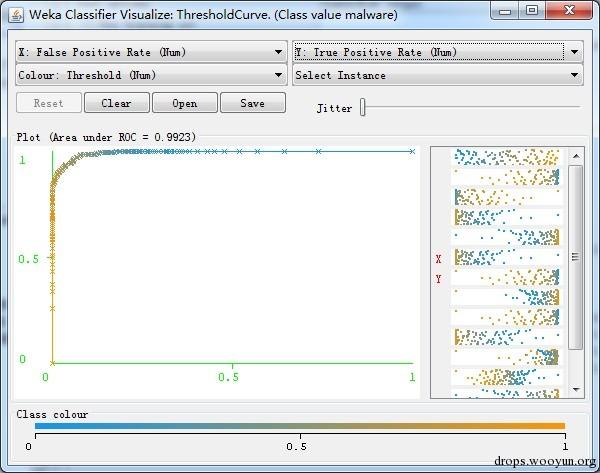This screenshot has height=473, width=600.
Task: Select the first attribute strip in side panel
Action: click(x=507, y=157)
